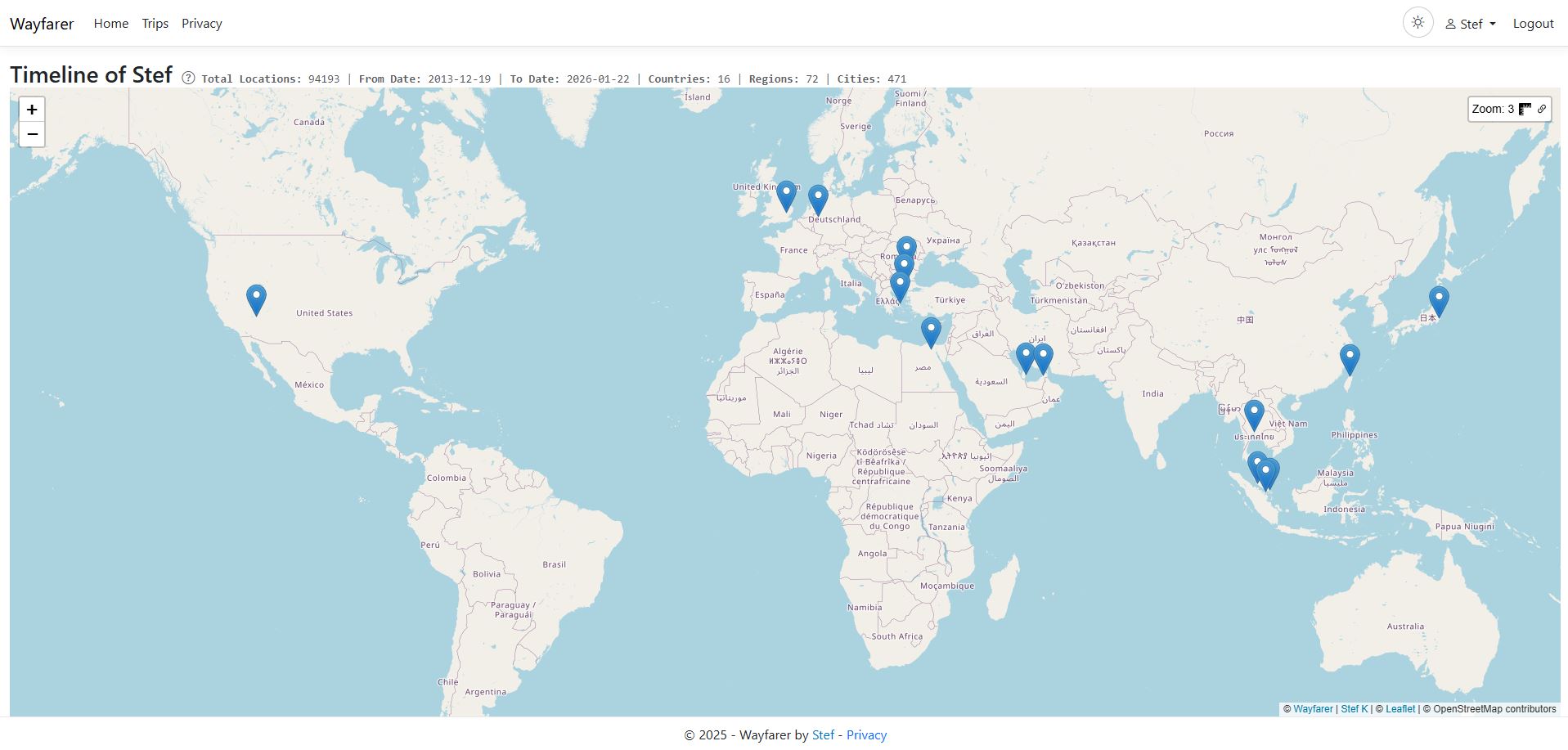Open the Privacy nav item in header
Image resolution: width=1568 pixels, height=750 pixels.
click(202, 24)
